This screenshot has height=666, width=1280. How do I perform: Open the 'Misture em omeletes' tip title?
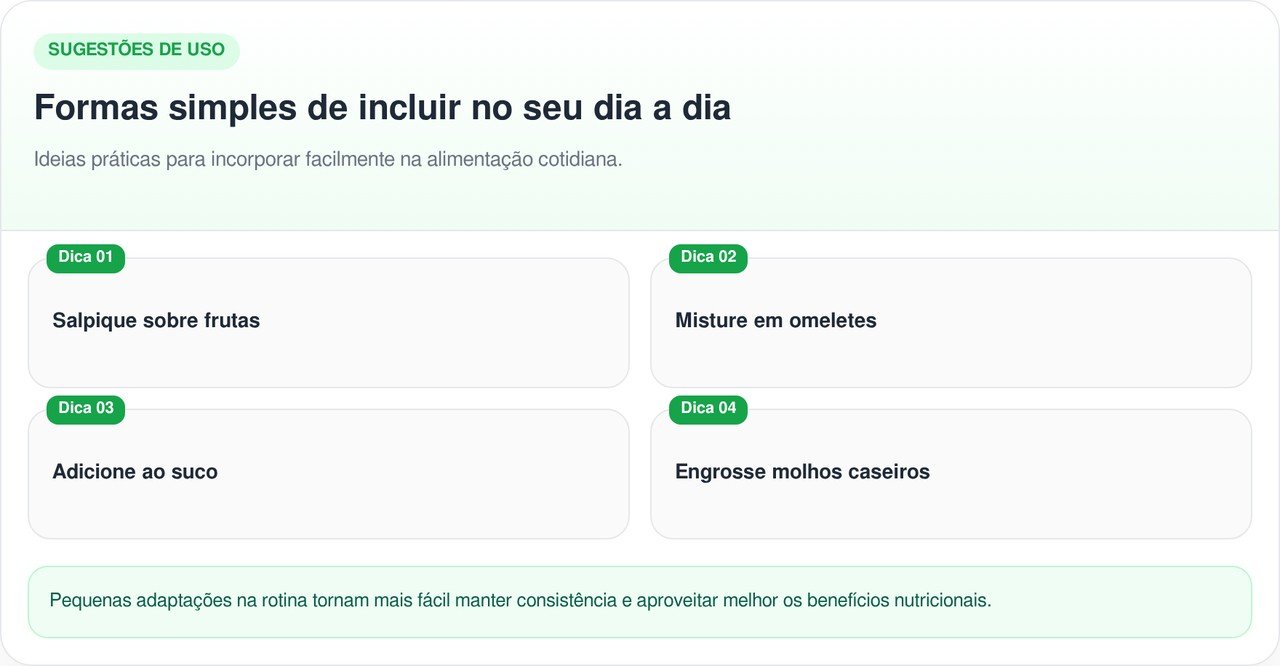776,321
